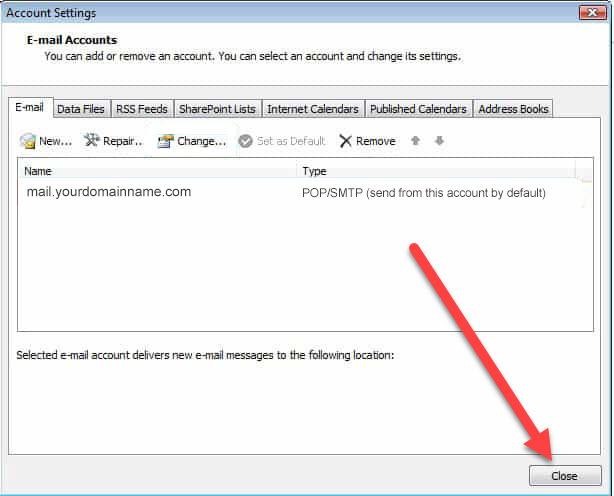Screen dimensions: 614x496
Task: Switch to SharePoint Lists tab
Action: [217, 109]
